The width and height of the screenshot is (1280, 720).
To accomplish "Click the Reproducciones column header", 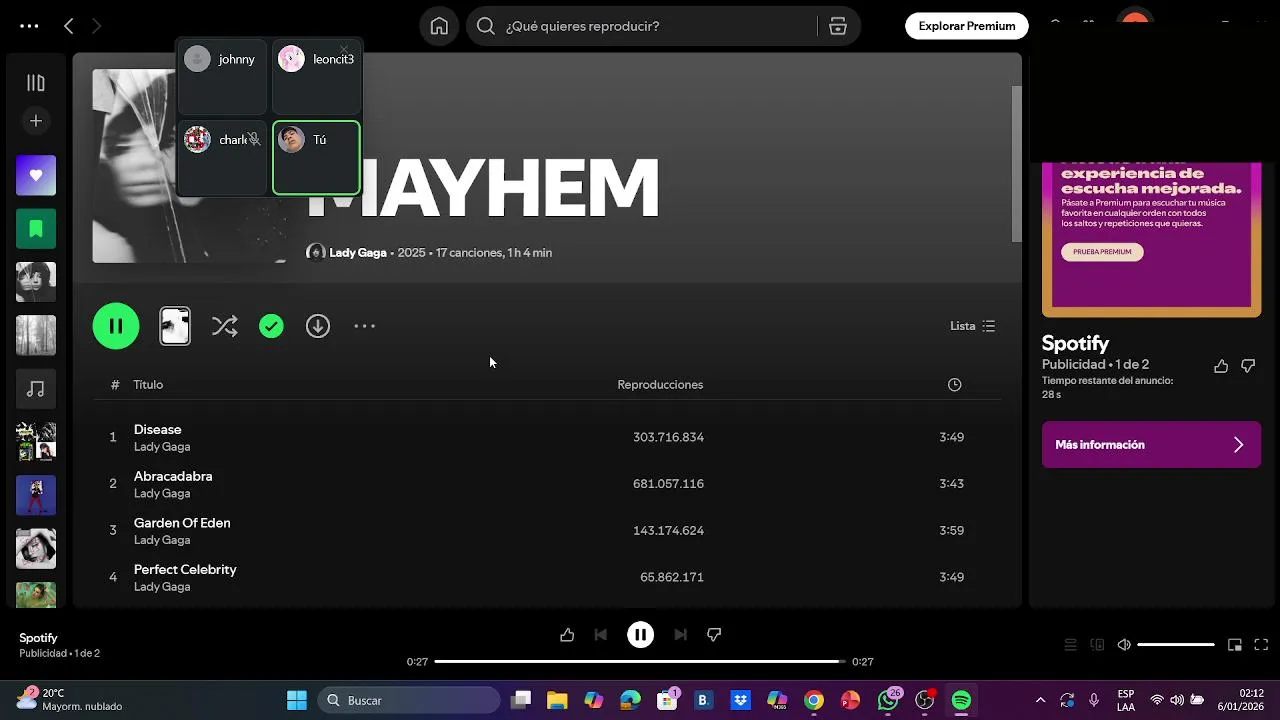I will point(660,385).
